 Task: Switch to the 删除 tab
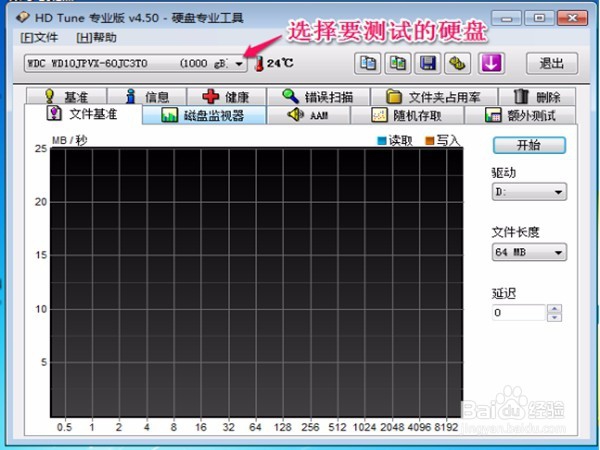[x=536, y=96]
